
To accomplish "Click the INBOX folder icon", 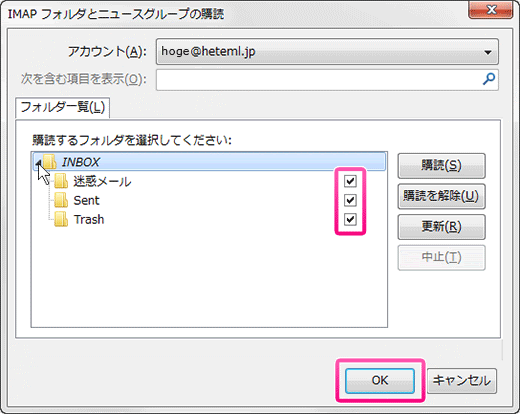I will 49,162.
